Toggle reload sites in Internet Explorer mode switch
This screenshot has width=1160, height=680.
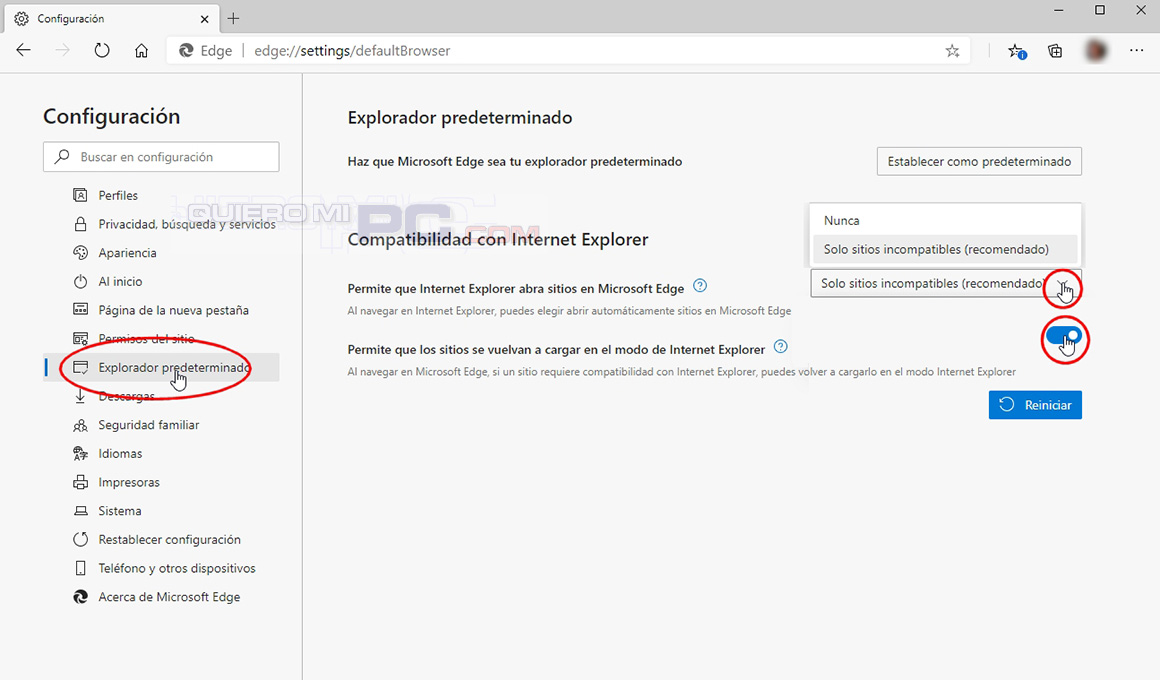click(1064, 336)
